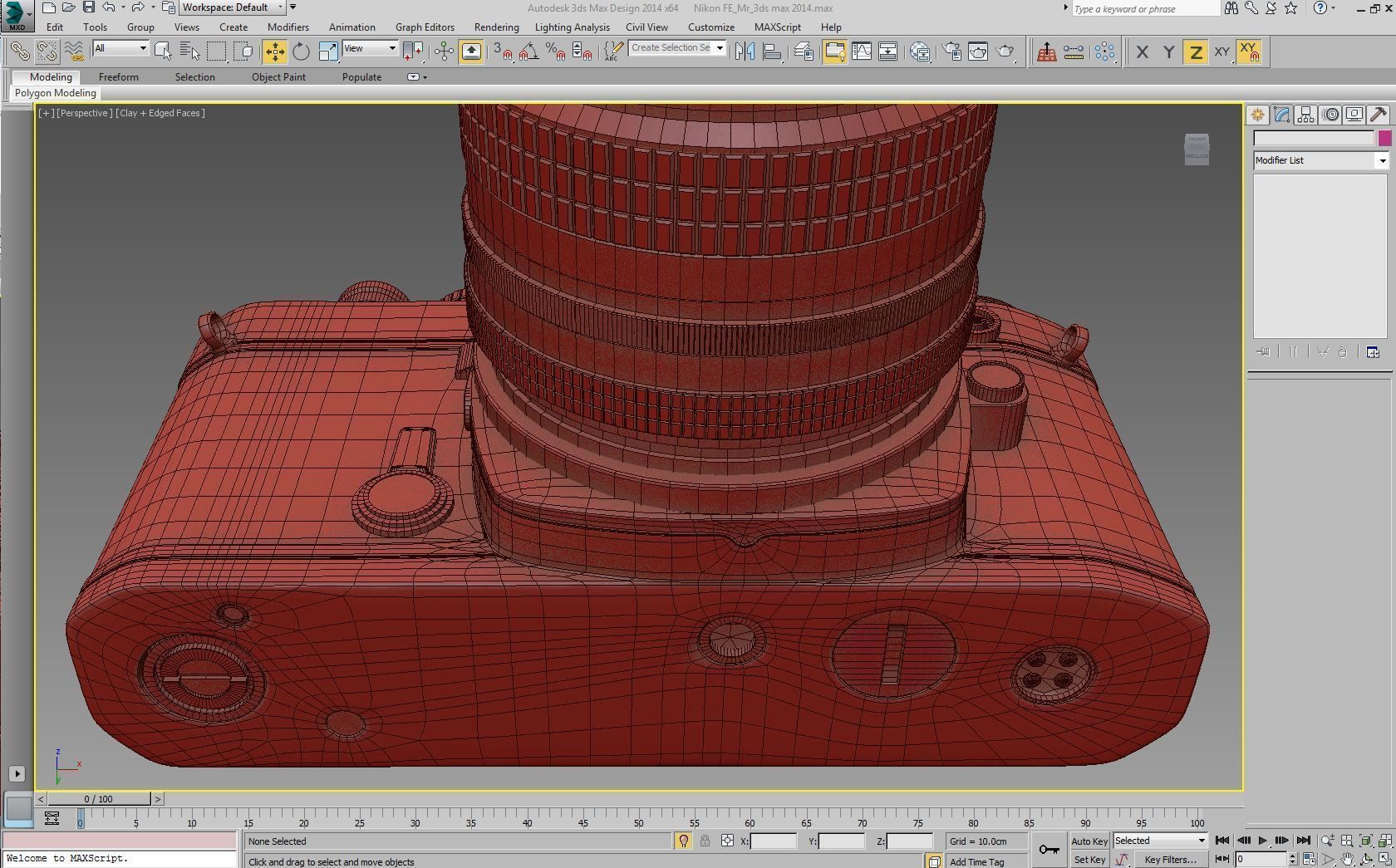Open the Display command panel tab
The image size is (1396, 868).
click(x=1354, y=115)
